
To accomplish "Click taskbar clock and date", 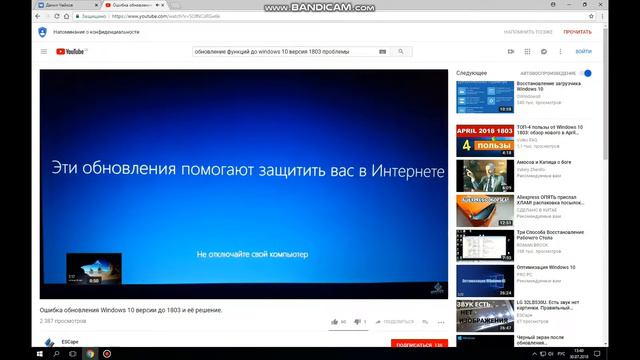I will (579, 354).
